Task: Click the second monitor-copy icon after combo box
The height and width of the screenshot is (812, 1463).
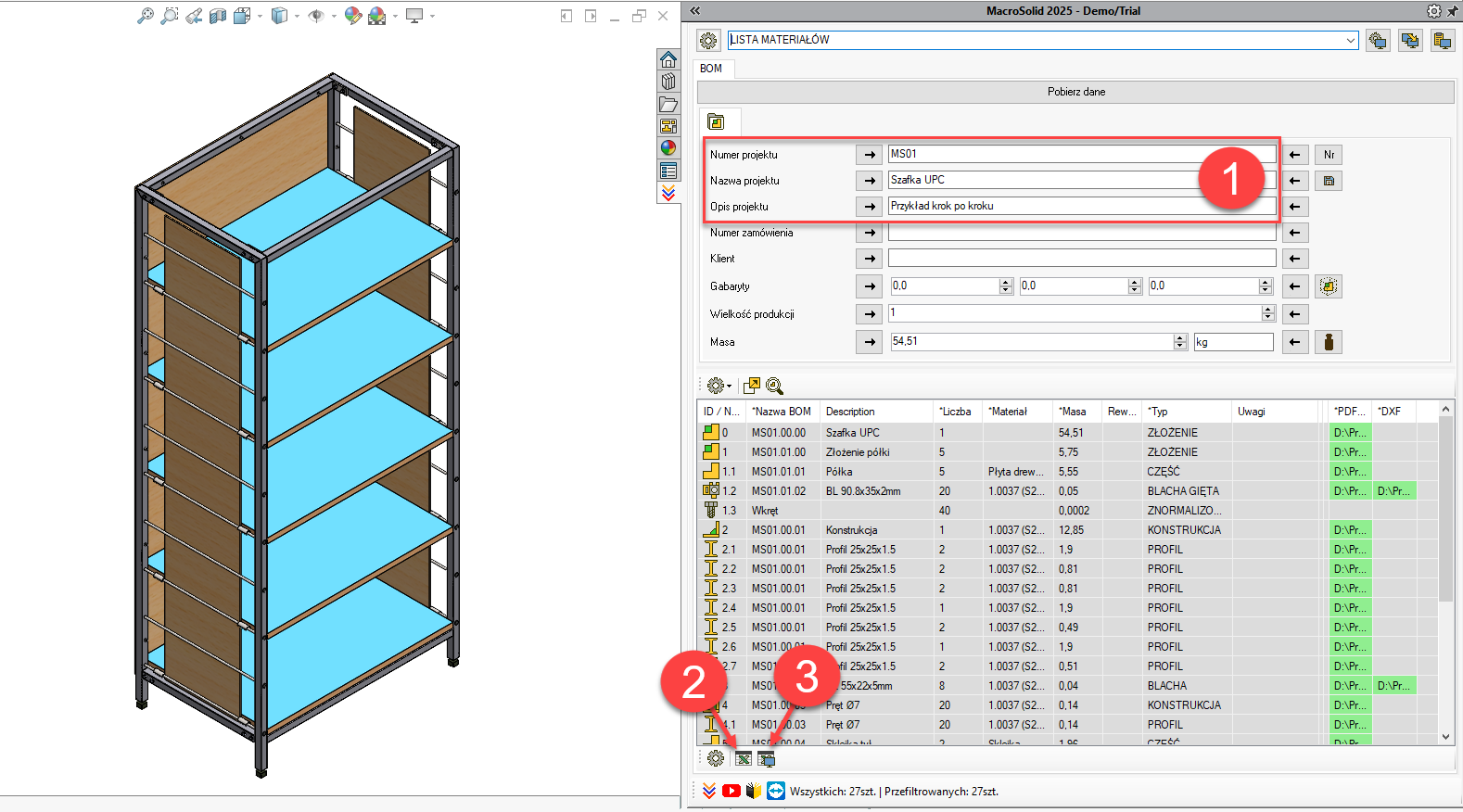Action: coord(1410,41)
